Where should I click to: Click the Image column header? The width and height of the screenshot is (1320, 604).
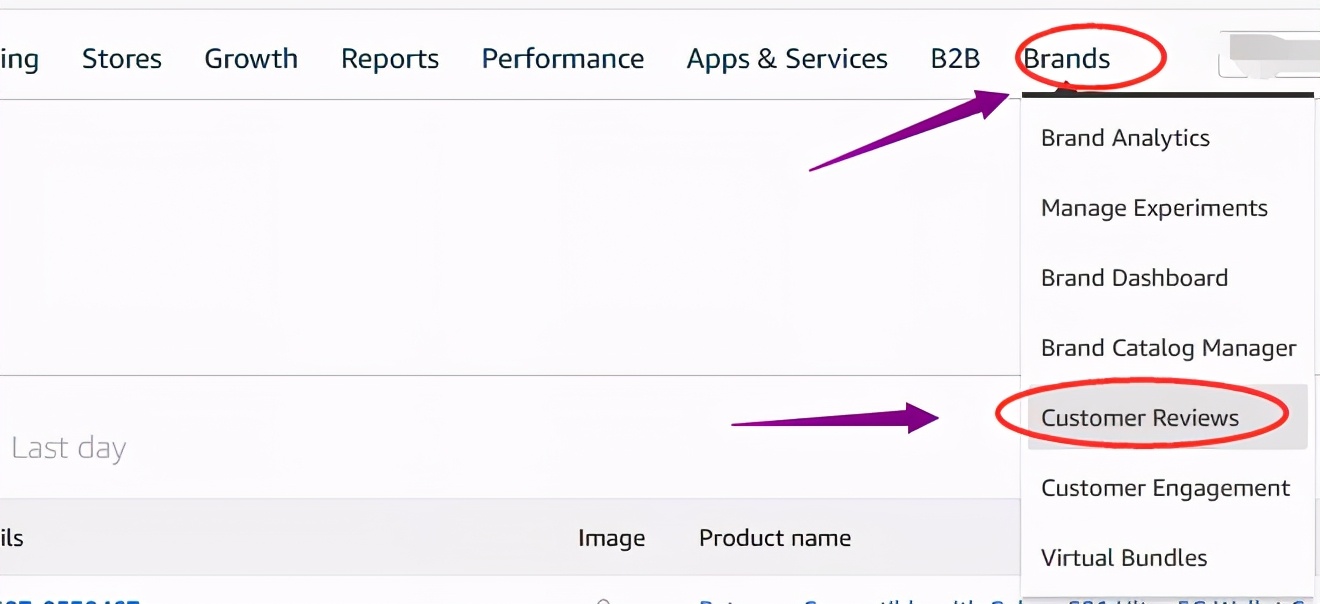(611, 538)
